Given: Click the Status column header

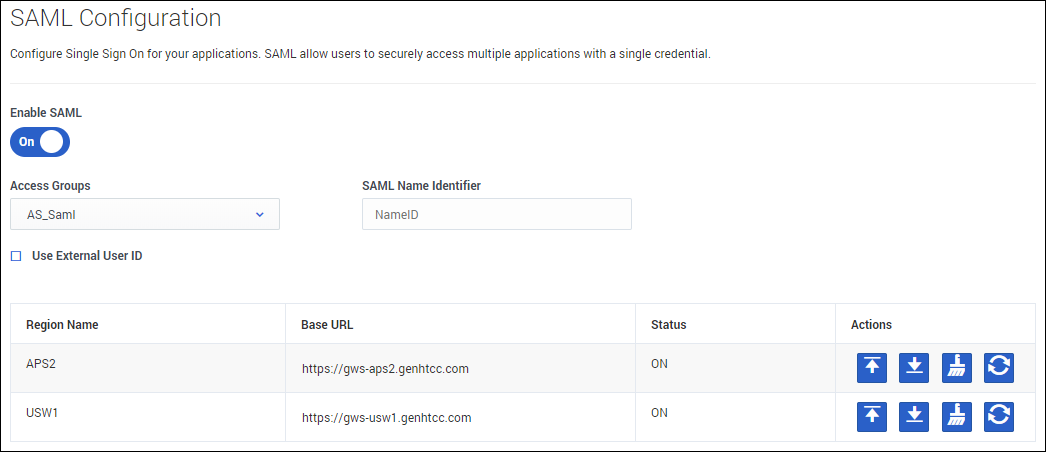Looking at the screenshot, I should coord(668,325).
